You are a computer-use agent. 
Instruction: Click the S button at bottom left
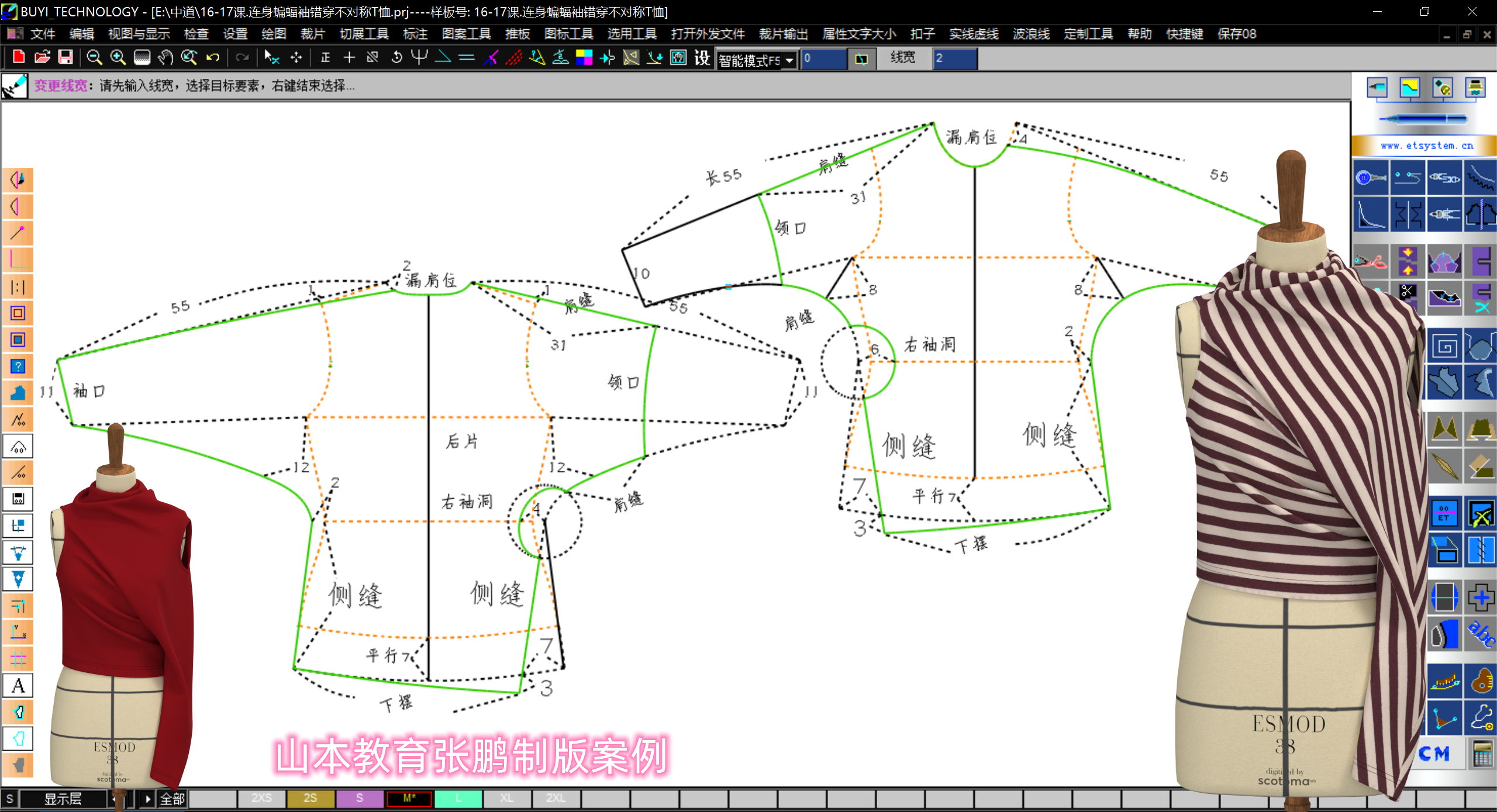(10, 799)
